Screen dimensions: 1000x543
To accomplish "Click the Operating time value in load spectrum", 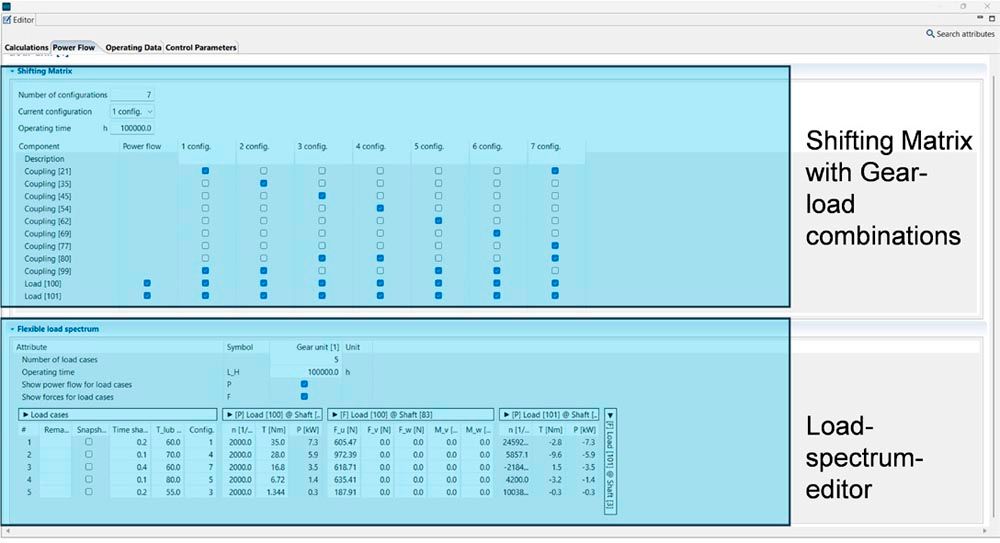I will click(323, 372).
